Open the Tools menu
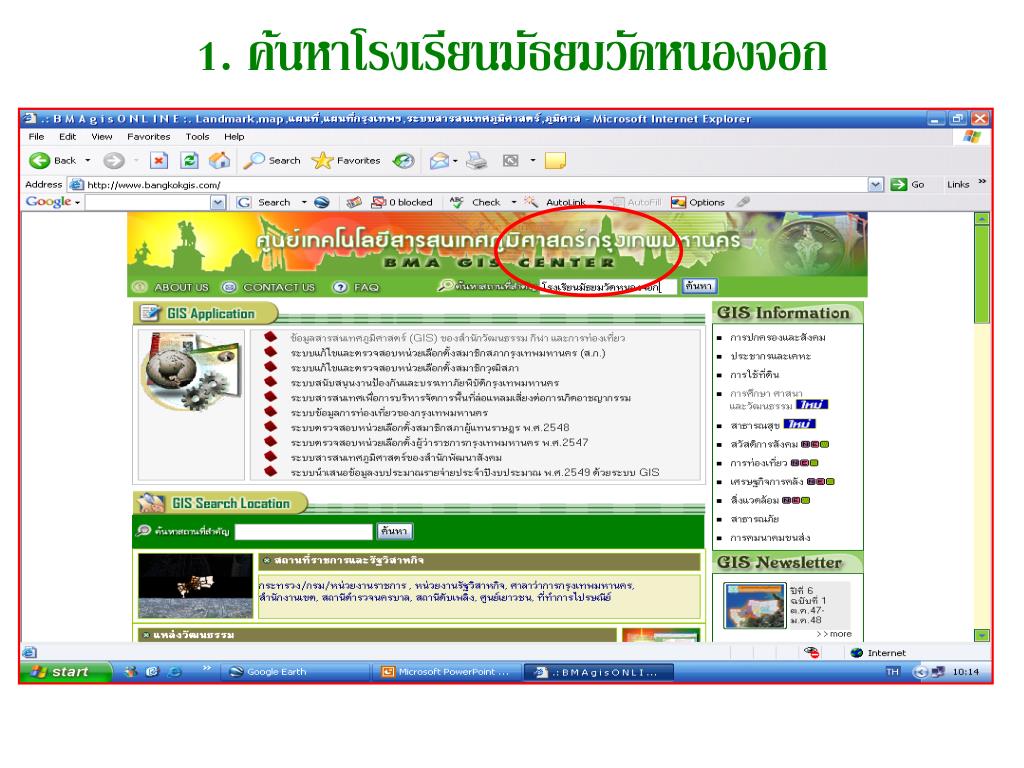Screen dimensions: 1024x768 click(197, 136)
